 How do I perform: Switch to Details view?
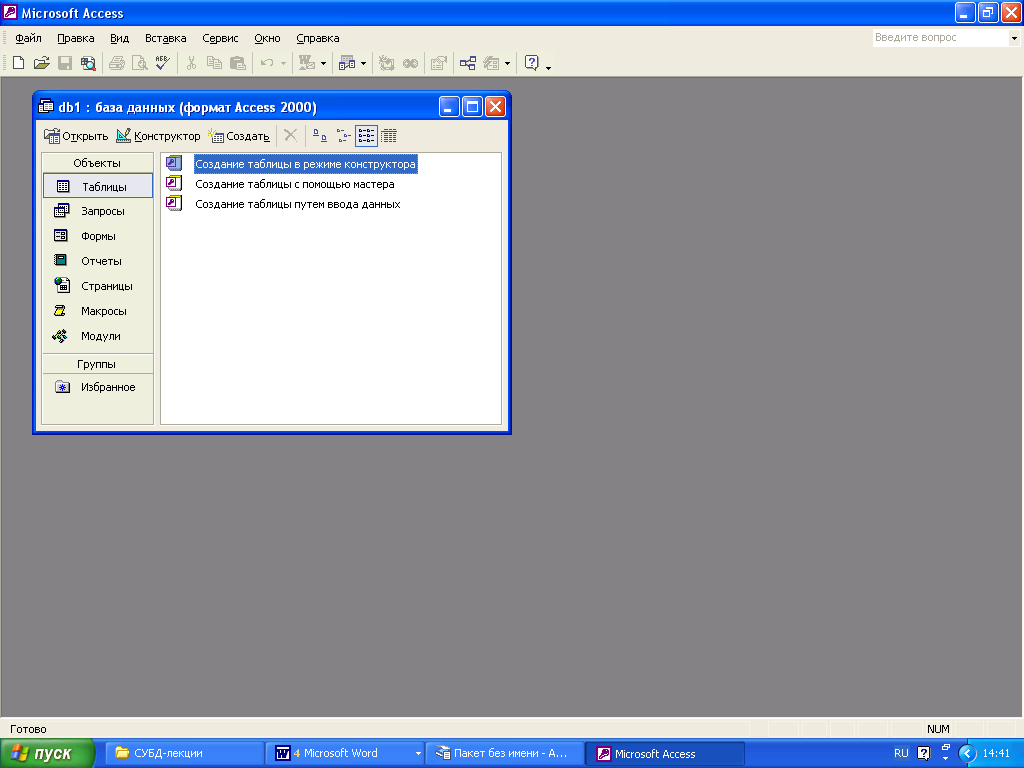pos(389,135)
